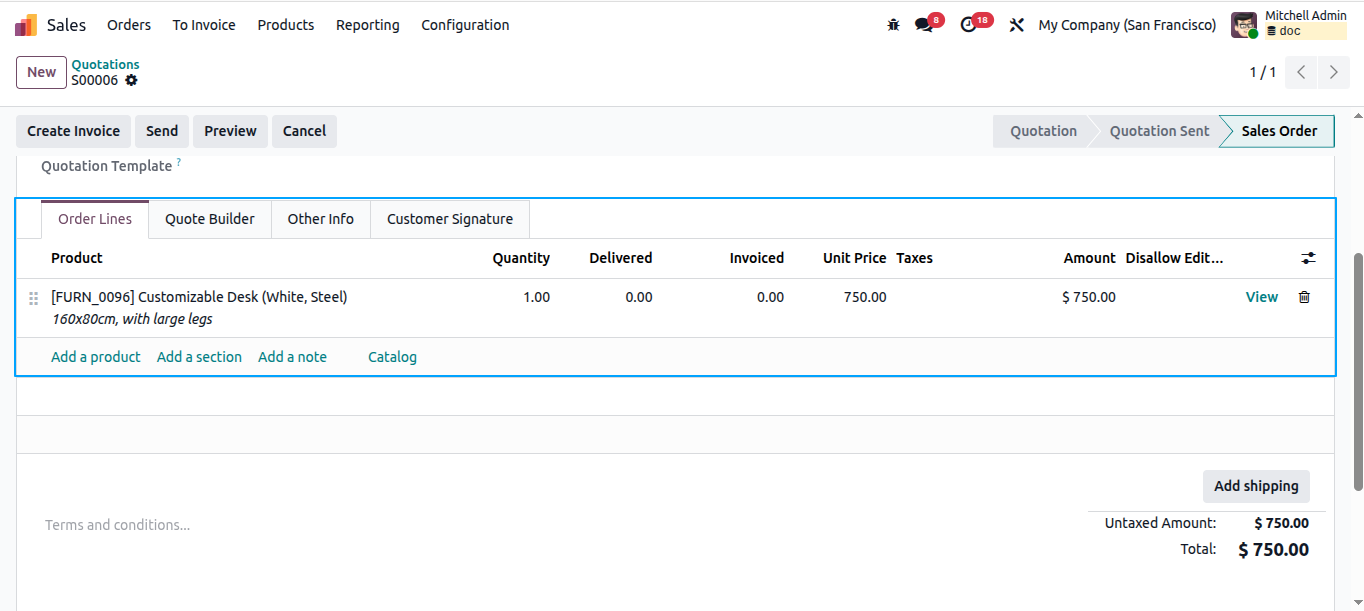
Task: Open the Catalog link
Action: pyautogui.click(x=392, y=357)
